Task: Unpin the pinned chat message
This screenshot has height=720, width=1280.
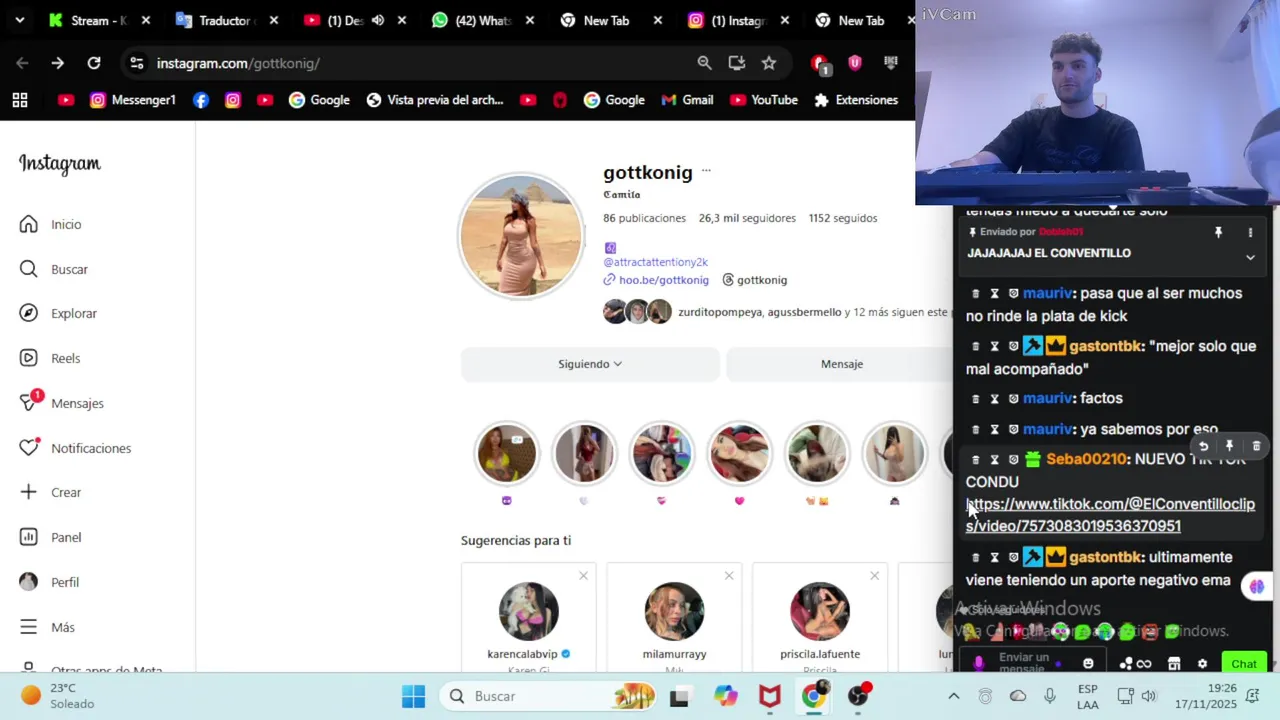Action: (1218, 233)
